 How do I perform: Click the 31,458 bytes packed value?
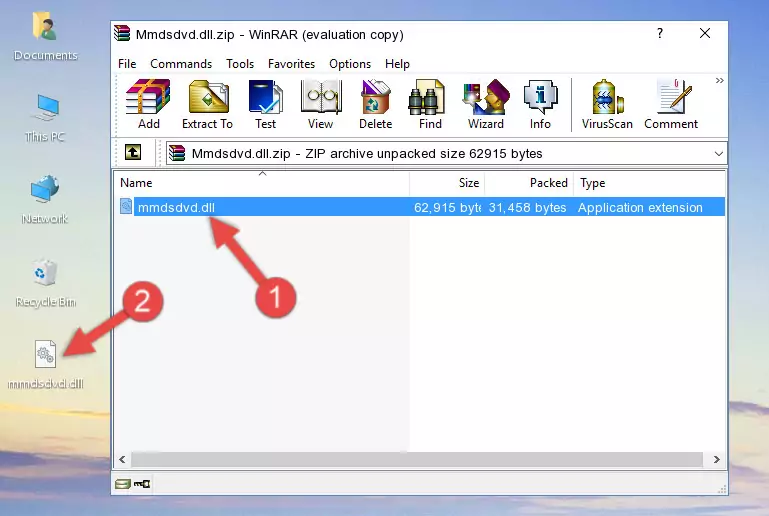point(527,207)
